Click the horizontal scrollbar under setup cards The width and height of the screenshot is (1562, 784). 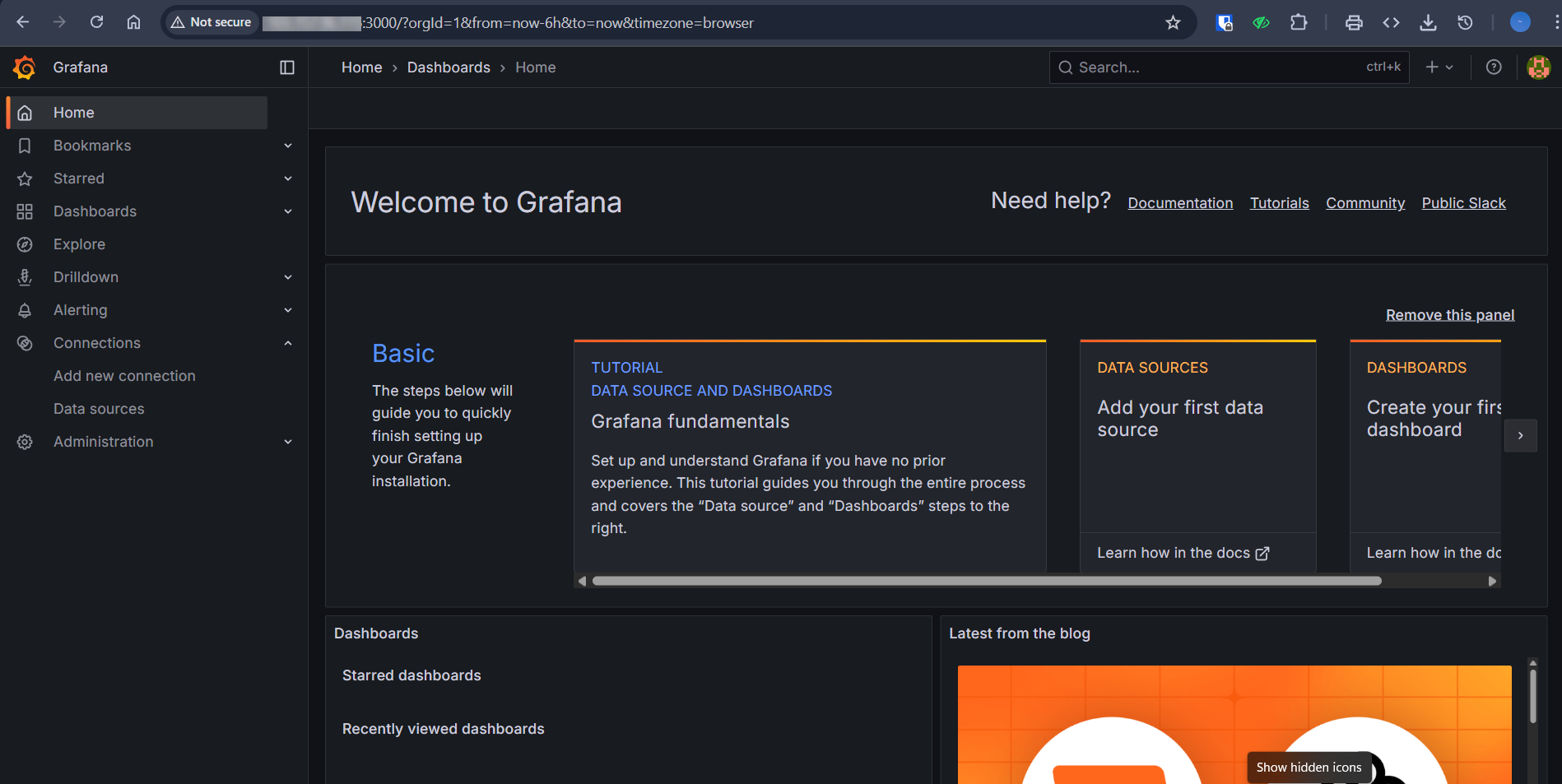pyautogui.click(x=986, y=581)
